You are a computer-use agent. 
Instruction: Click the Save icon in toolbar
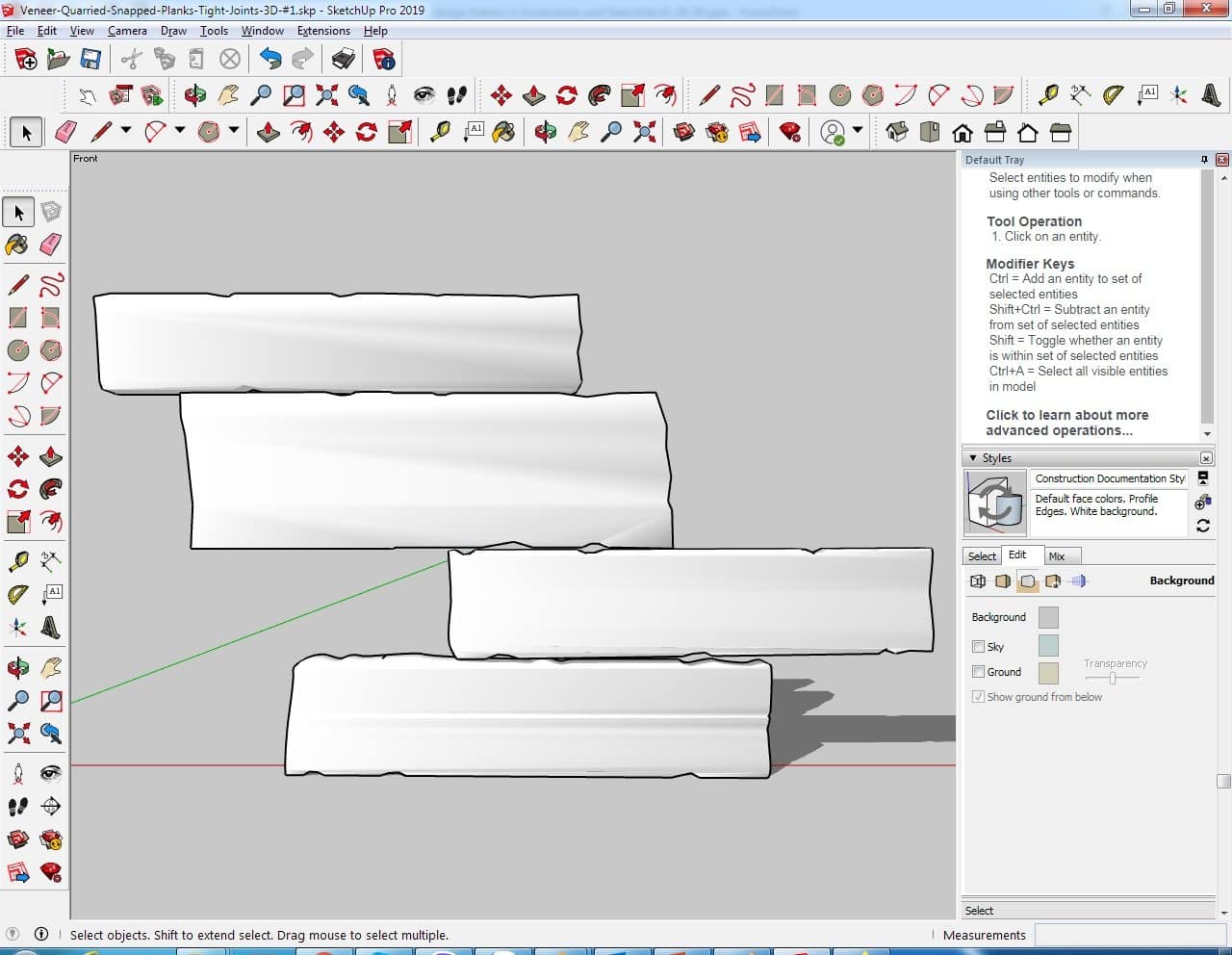pos(90,60)
